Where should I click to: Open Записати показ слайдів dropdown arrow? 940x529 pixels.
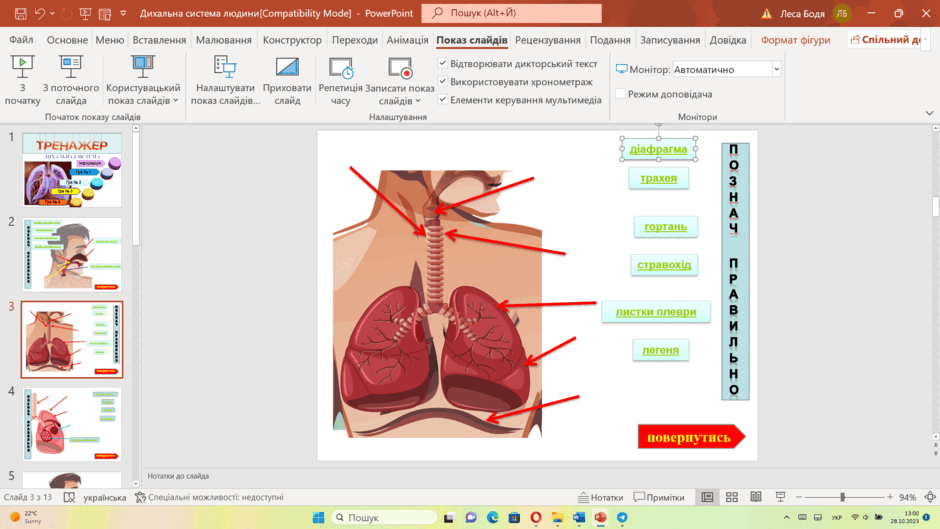point(418,101)
